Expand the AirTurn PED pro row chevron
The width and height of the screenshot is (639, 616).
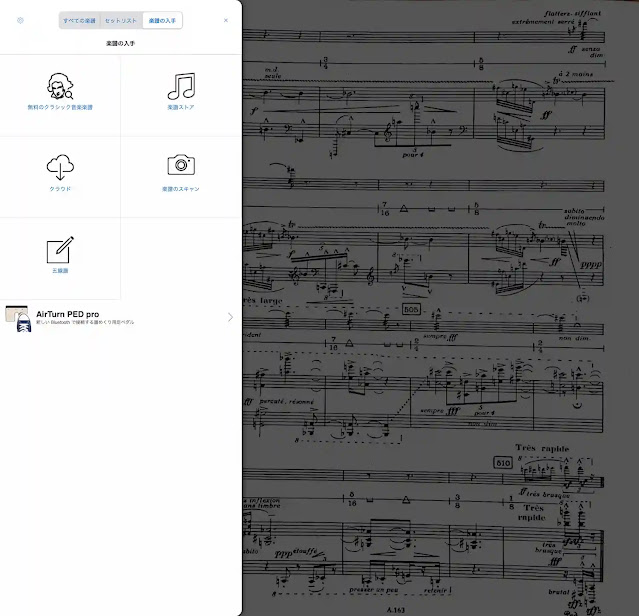point(230,317)
